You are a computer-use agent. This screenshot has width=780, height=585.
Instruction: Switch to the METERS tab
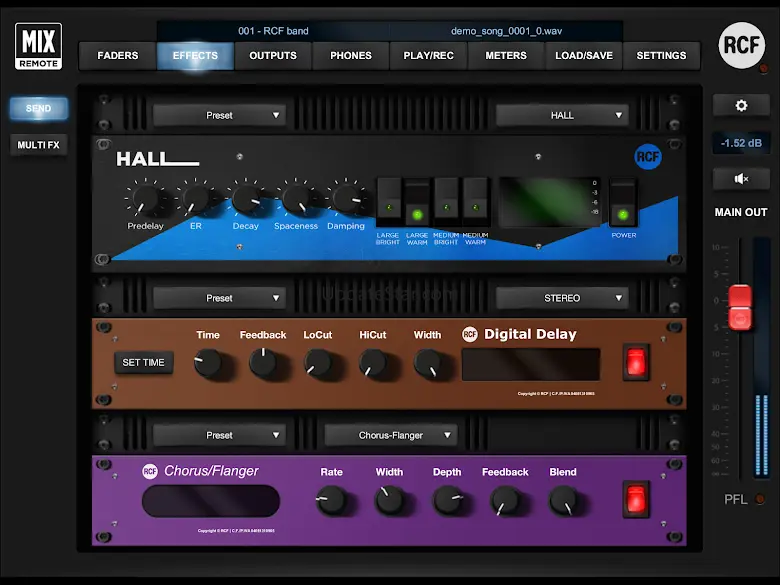(x=506, y=56)
